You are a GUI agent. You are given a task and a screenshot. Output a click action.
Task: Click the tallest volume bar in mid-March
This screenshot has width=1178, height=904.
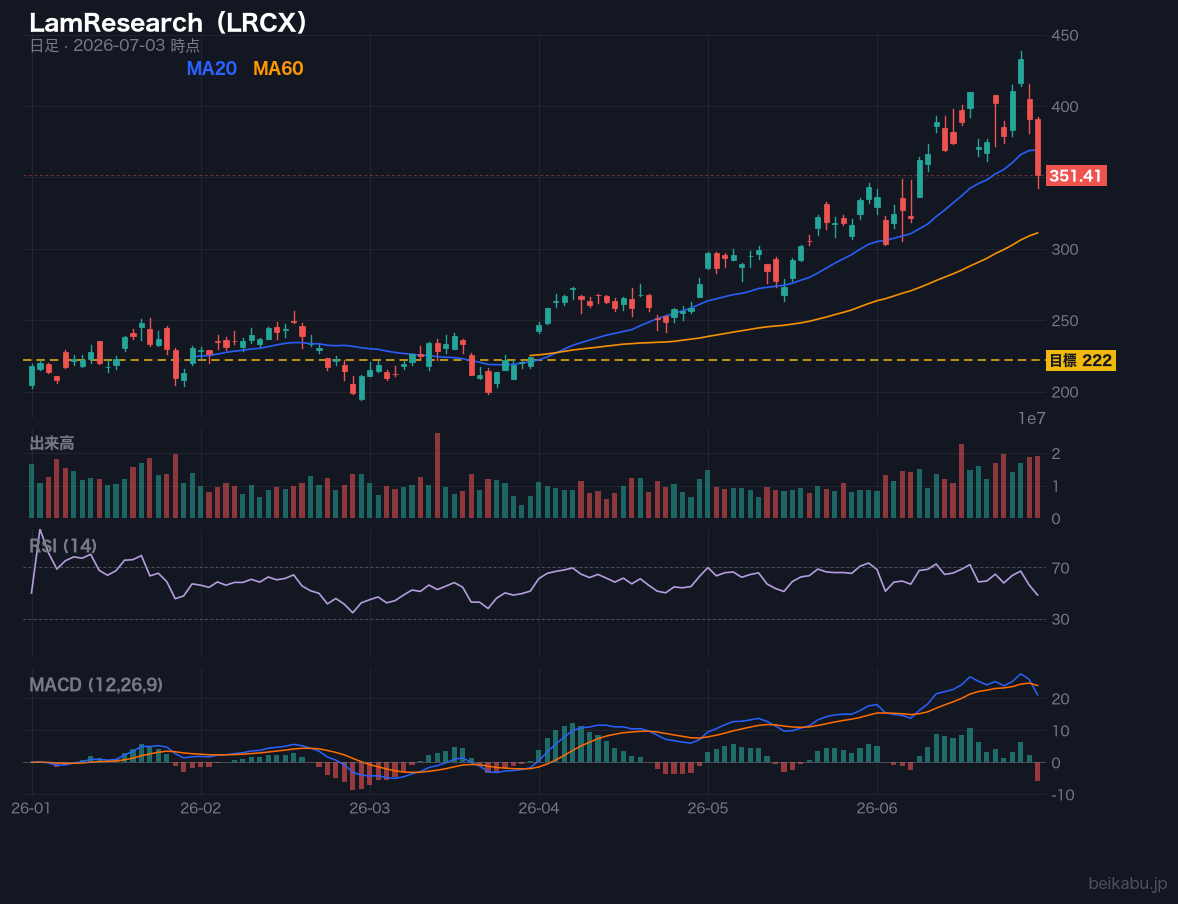click(437, 476)
